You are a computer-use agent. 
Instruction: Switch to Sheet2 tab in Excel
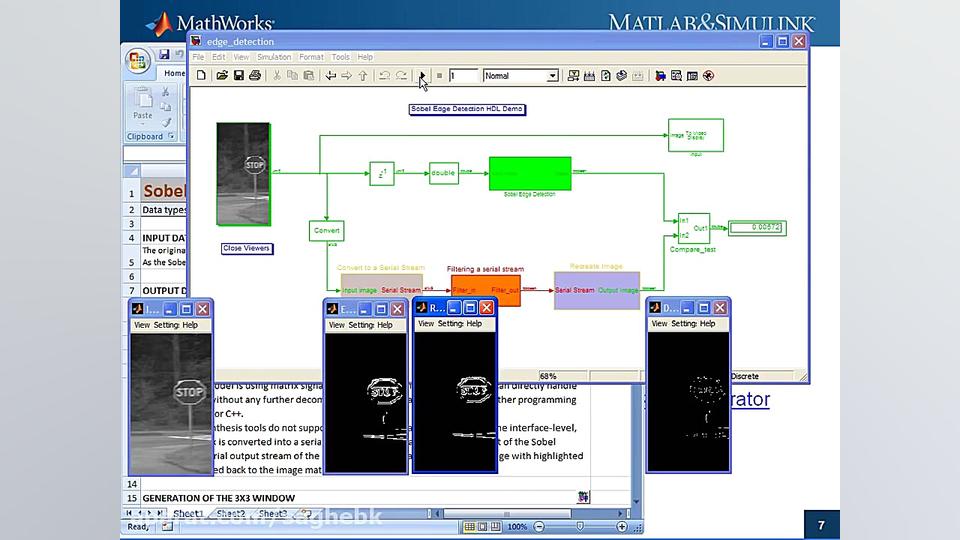pyautogui.click(x=230, y=513)
